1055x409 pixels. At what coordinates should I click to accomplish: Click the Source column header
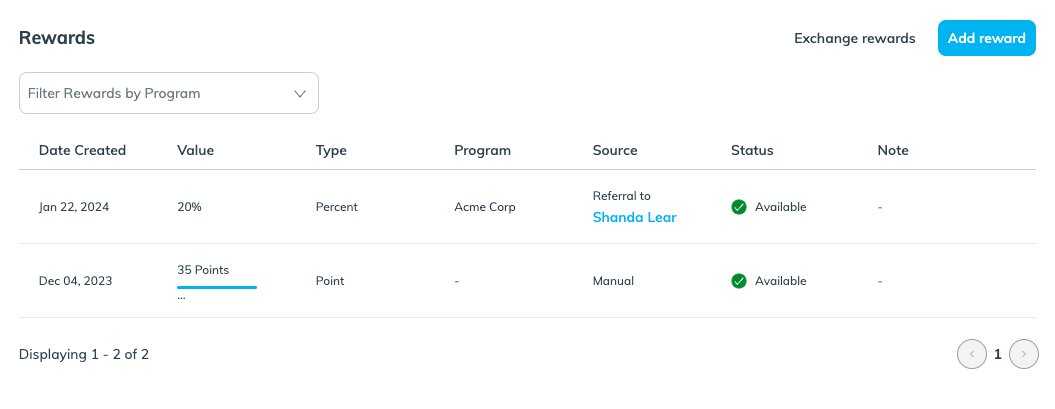tap(615, 150)
